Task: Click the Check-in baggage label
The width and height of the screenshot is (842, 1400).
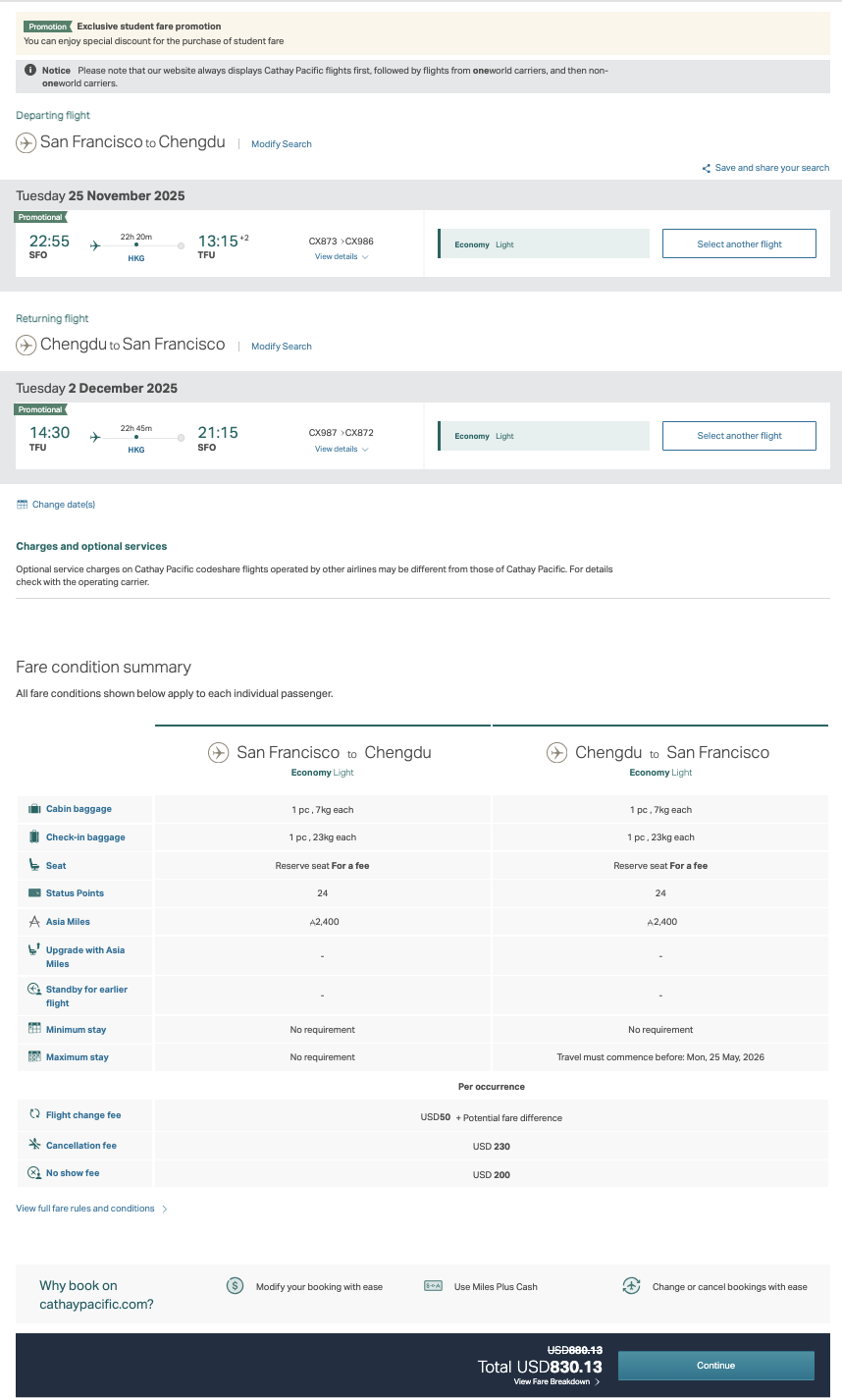Action: click(85, 837)
